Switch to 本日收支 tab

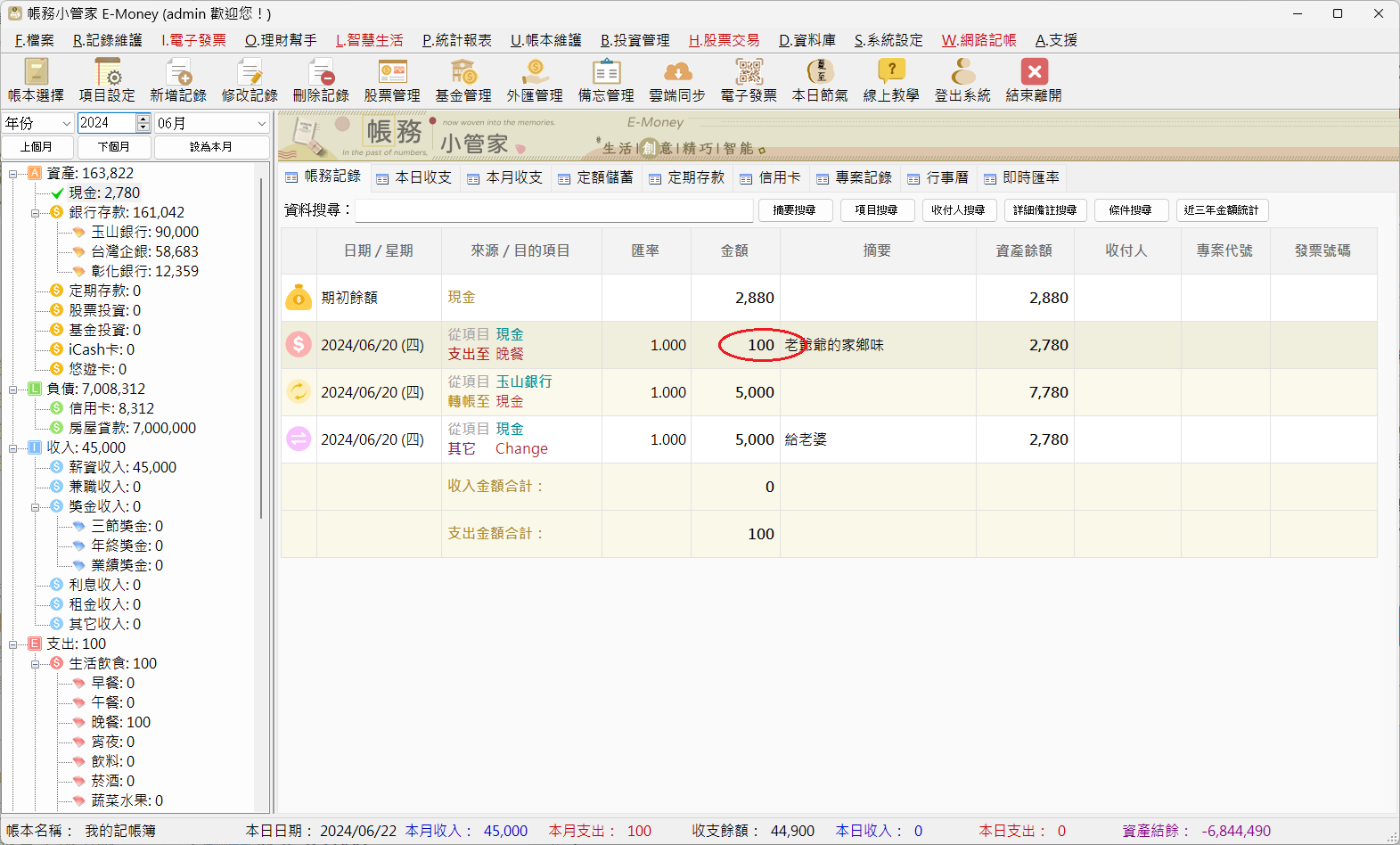tap(414, 178)
